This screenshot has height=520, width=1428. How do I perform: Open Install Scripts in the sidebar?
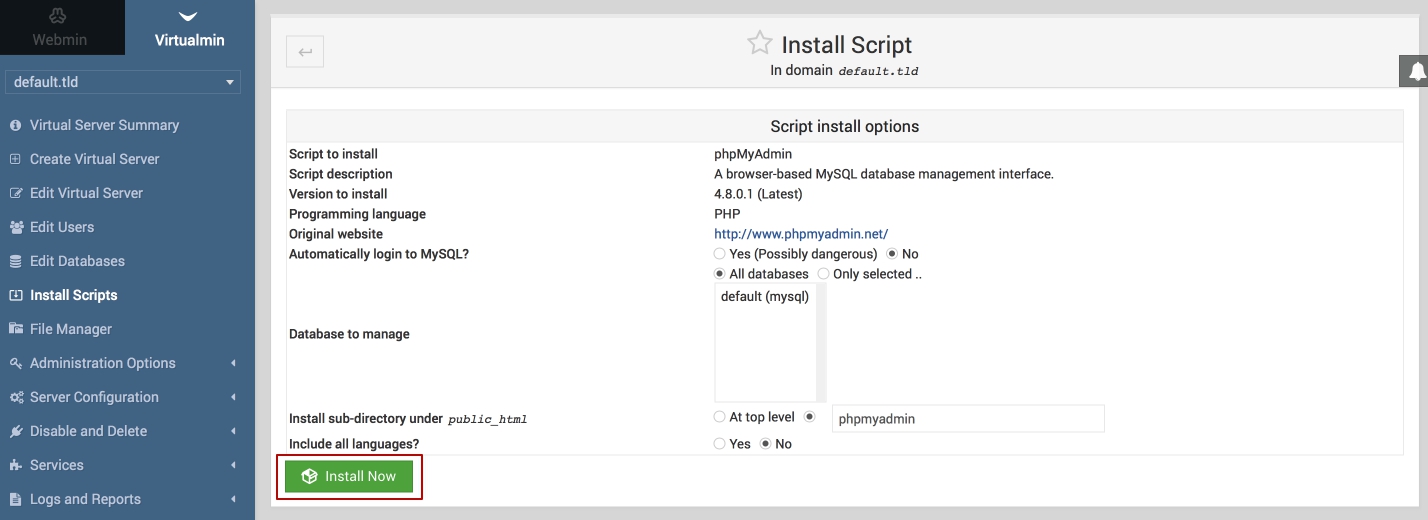73,295
